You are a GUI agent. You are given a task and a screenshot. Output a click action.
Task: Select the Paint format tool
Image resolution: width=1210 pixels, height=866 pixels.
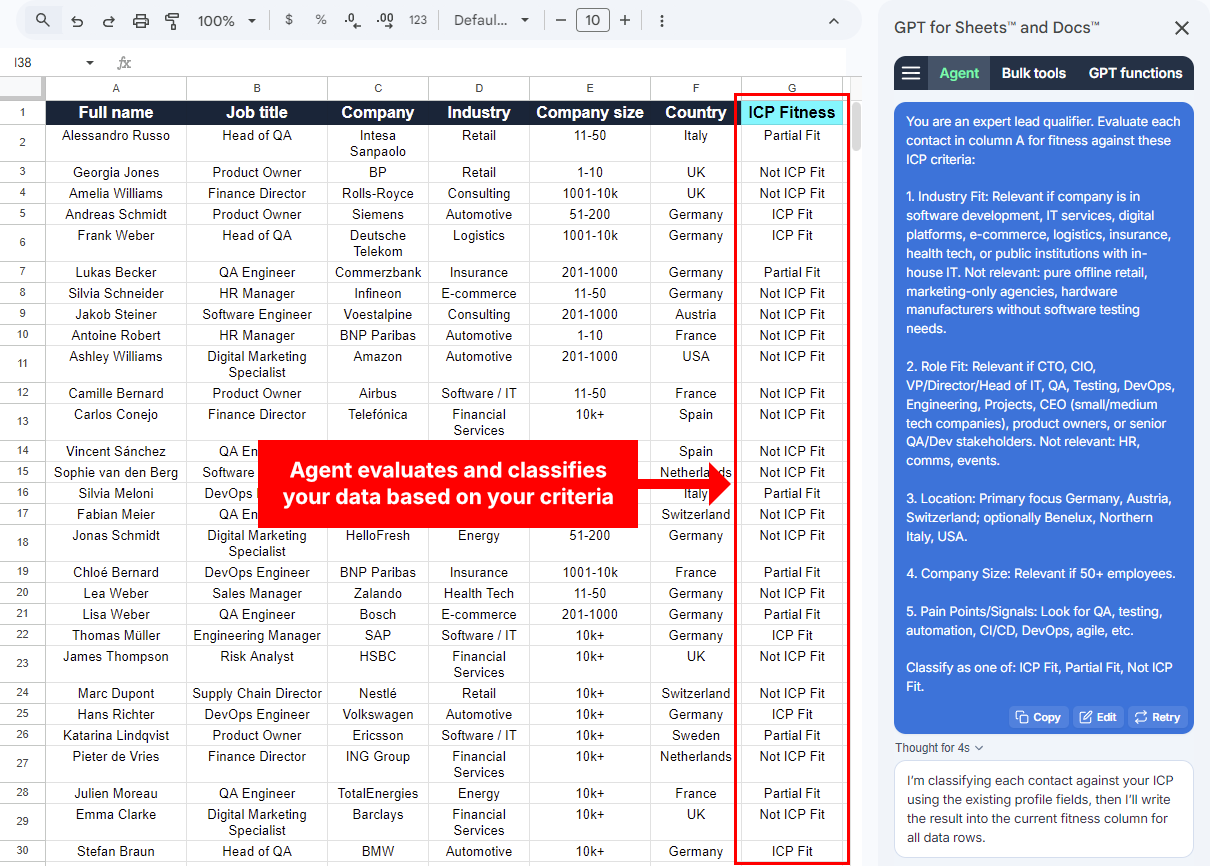point(171,19)
